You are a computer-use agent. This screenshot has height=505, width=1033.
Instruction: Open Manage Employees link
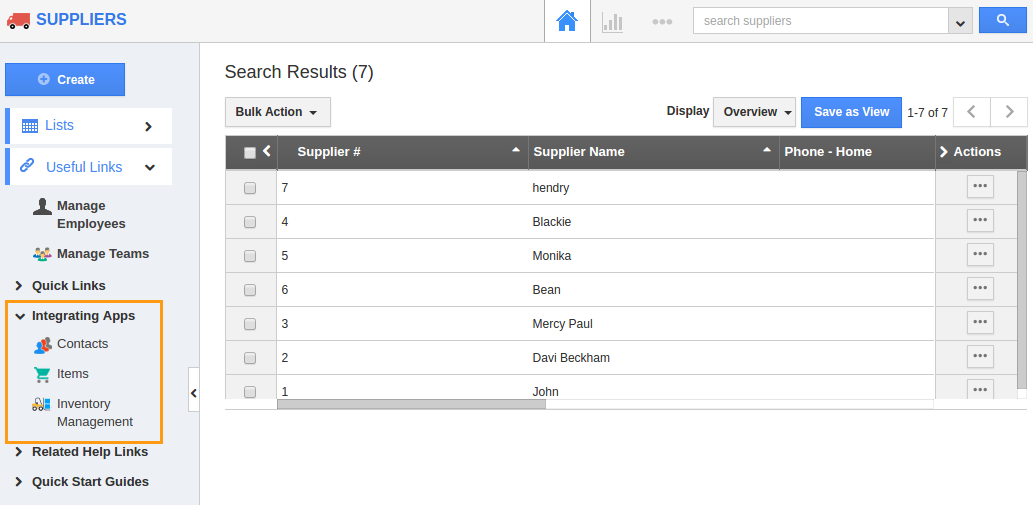(x=90, y=215)
